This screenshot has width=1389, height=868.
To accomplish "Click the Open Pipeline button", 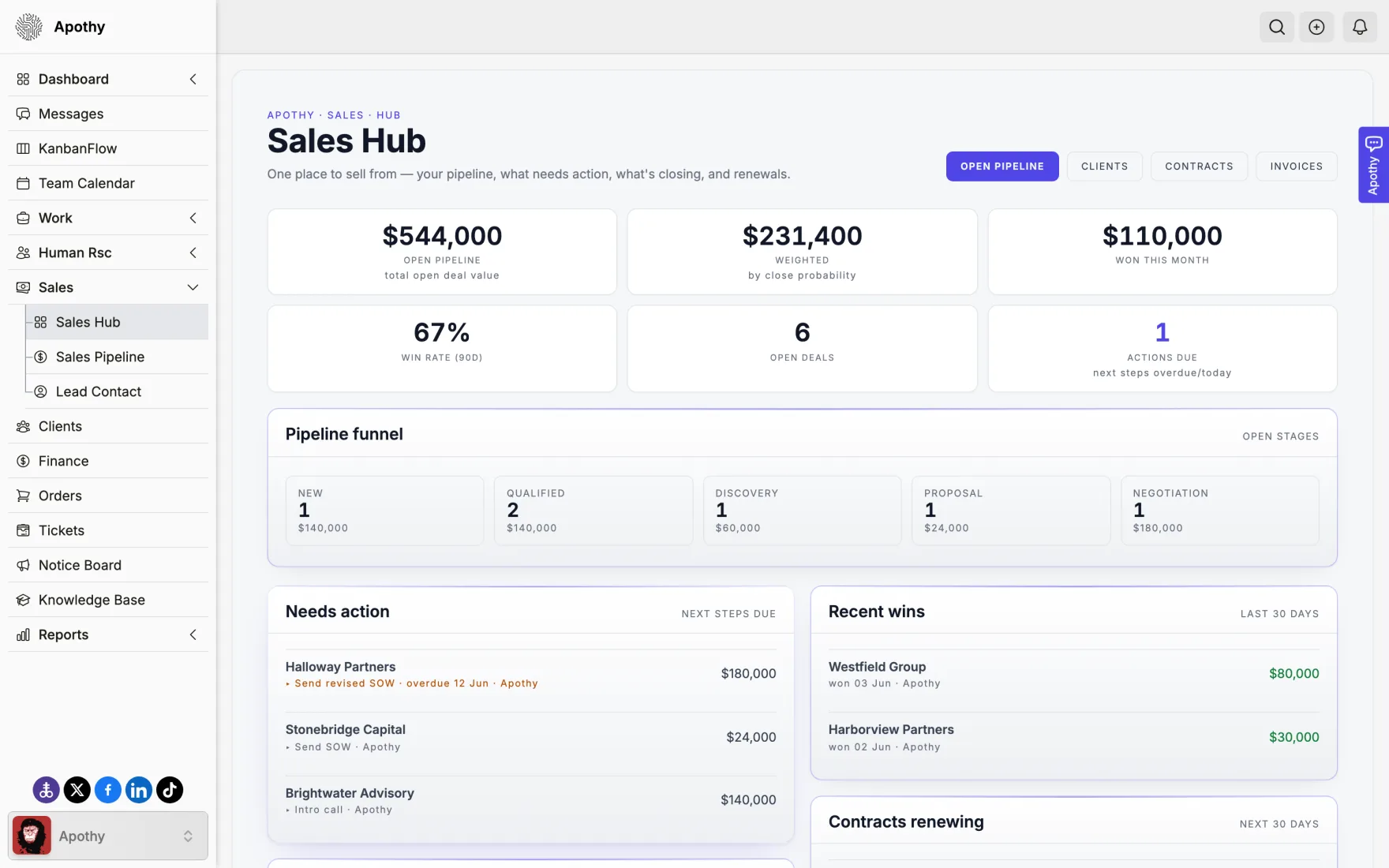I will tap(1002, 166).
